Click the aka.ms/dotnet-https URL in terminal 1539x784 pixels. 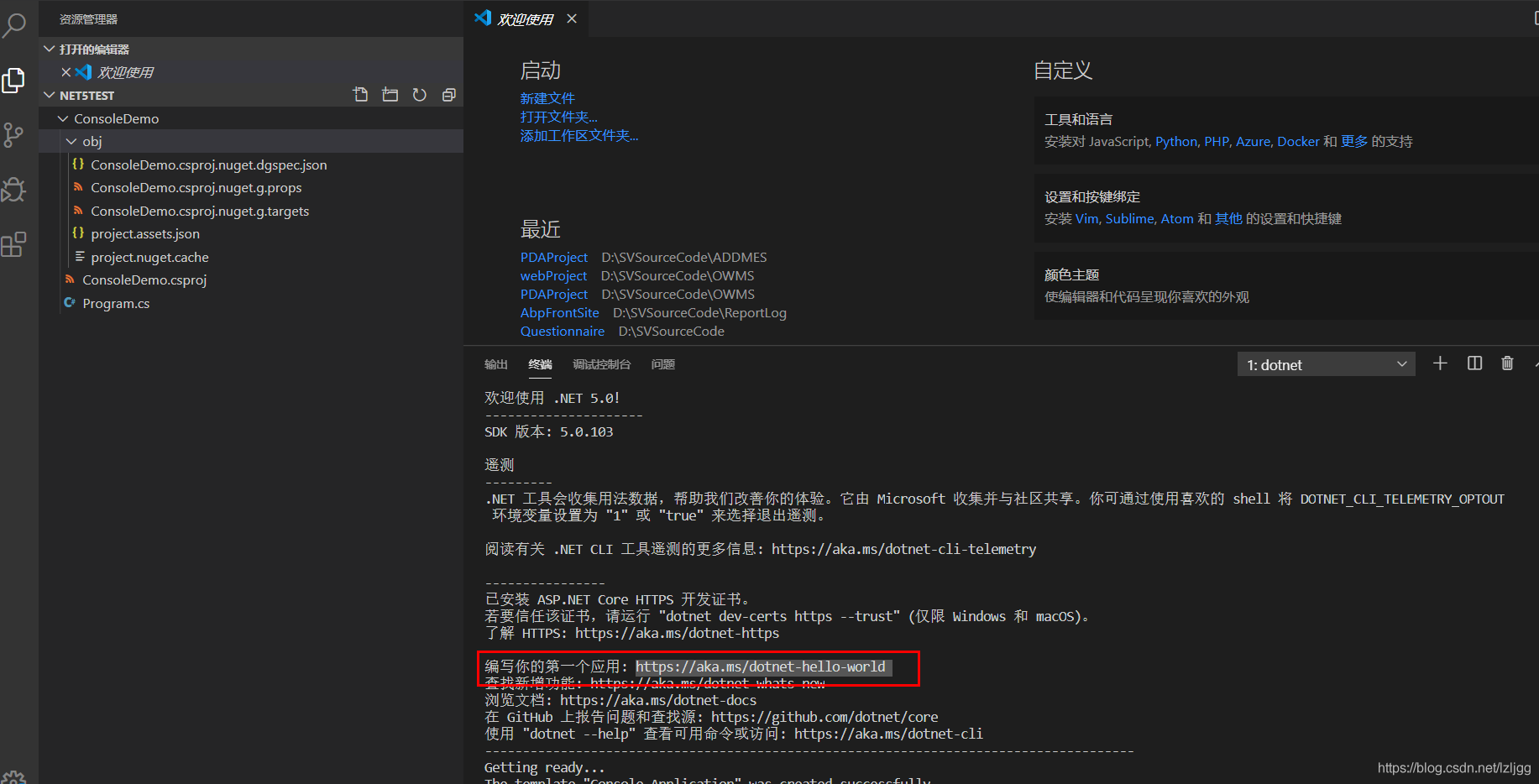pos(677,633)
